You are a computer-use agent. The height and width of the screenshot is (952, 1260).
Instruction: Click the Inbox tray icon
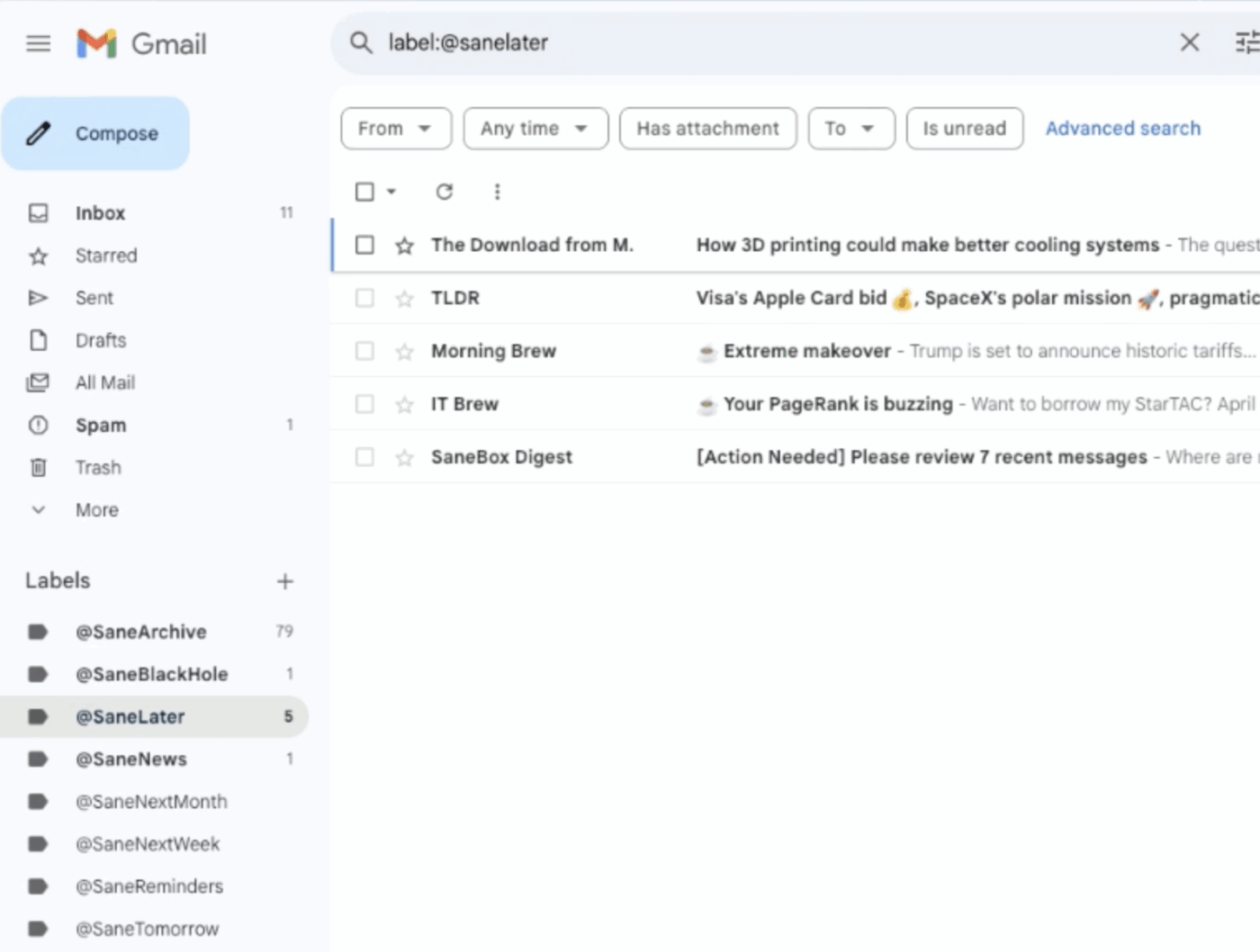(x=38, y=213)
